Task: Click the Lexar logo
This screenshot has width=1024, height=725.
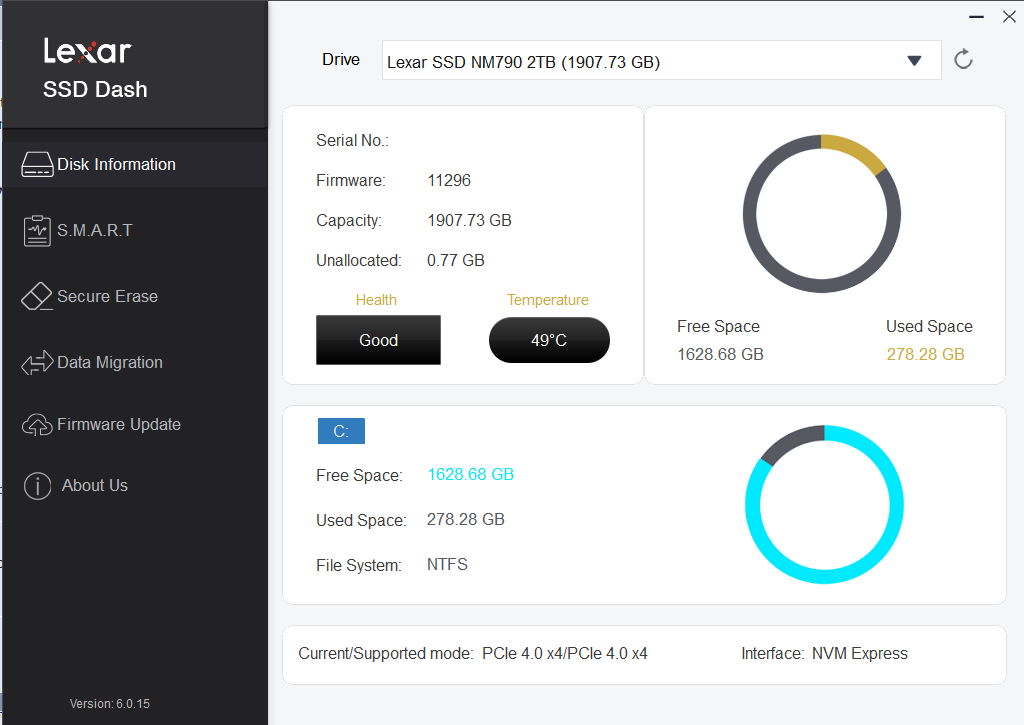Action: 88,51
